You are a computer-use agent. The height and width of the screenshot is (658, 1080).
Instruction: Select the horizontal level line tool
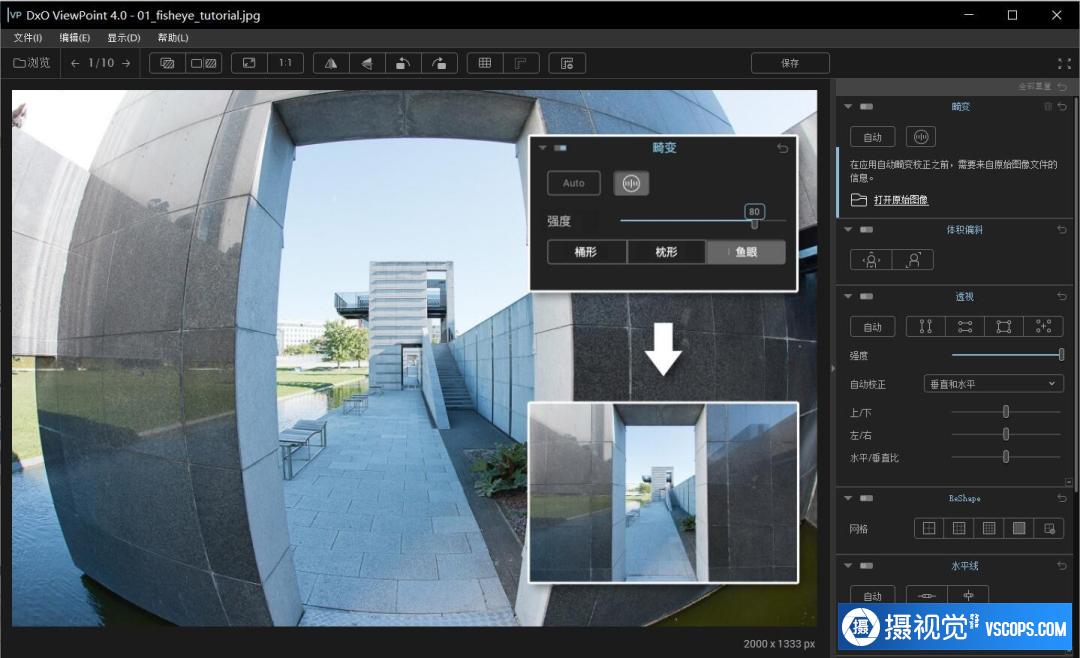coord(927,595)
